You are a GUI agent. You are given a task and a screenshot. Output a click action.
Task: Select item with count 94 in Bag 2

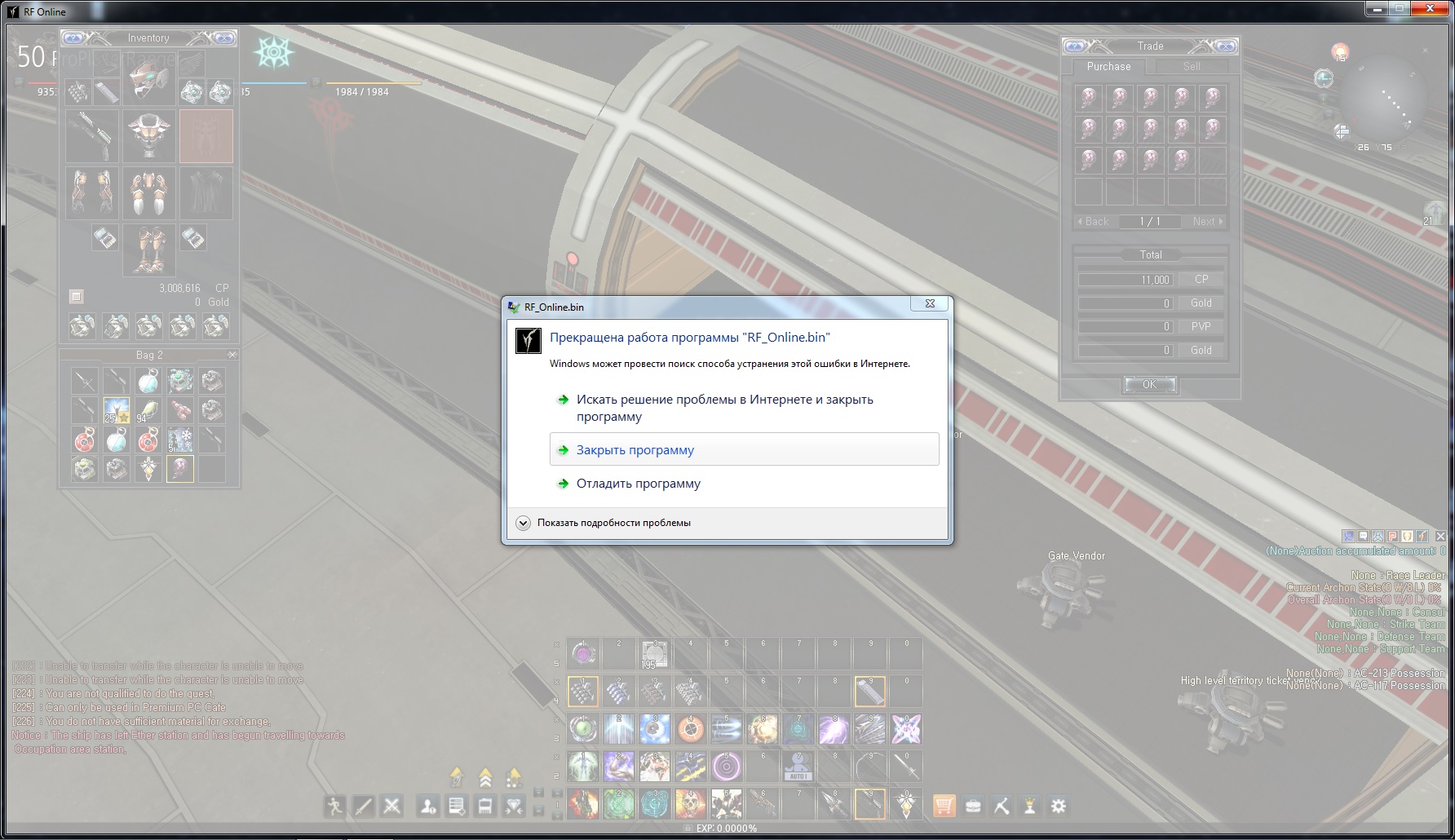148,410
